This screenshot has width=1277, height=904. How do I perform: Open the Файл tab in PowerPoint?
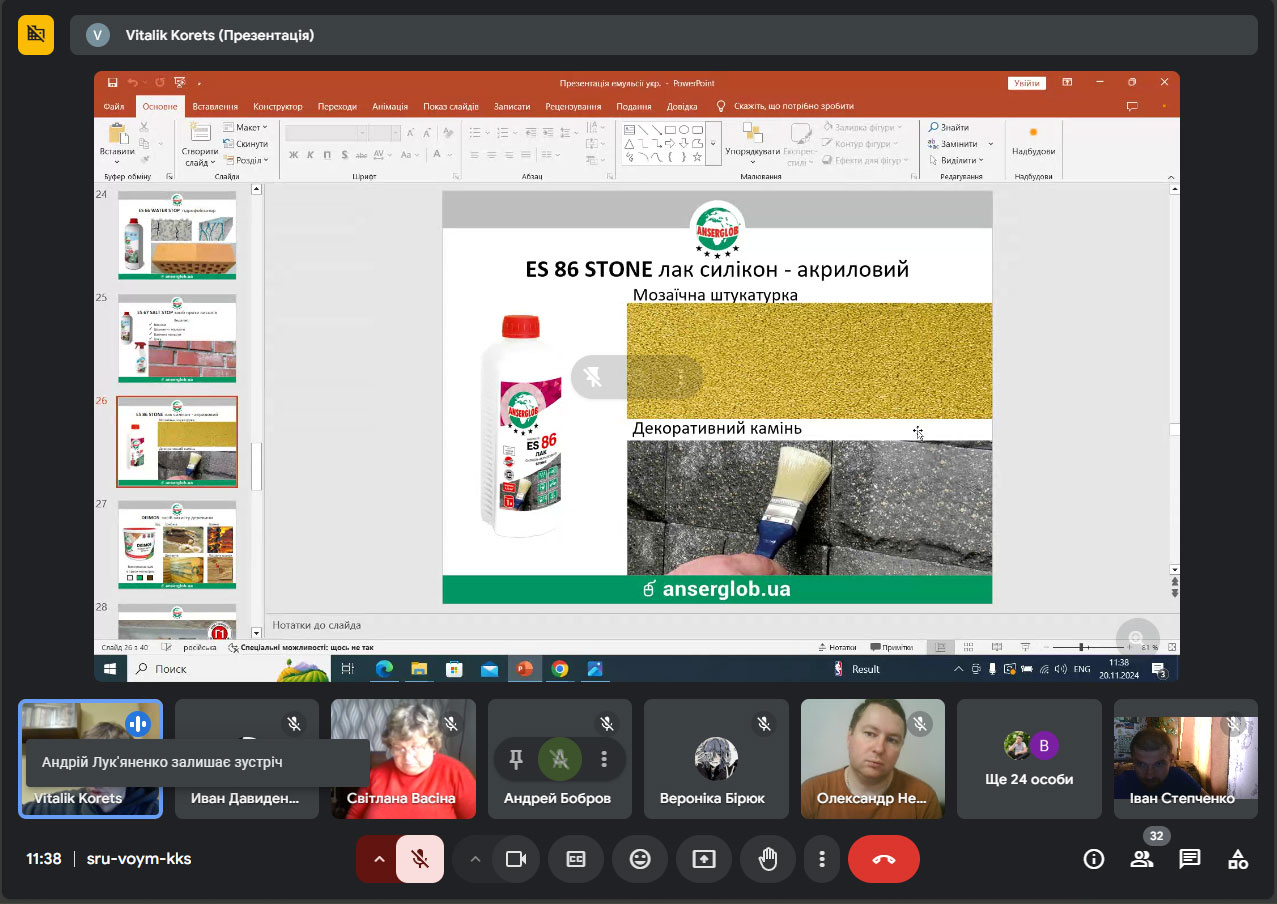pos(113,106)
